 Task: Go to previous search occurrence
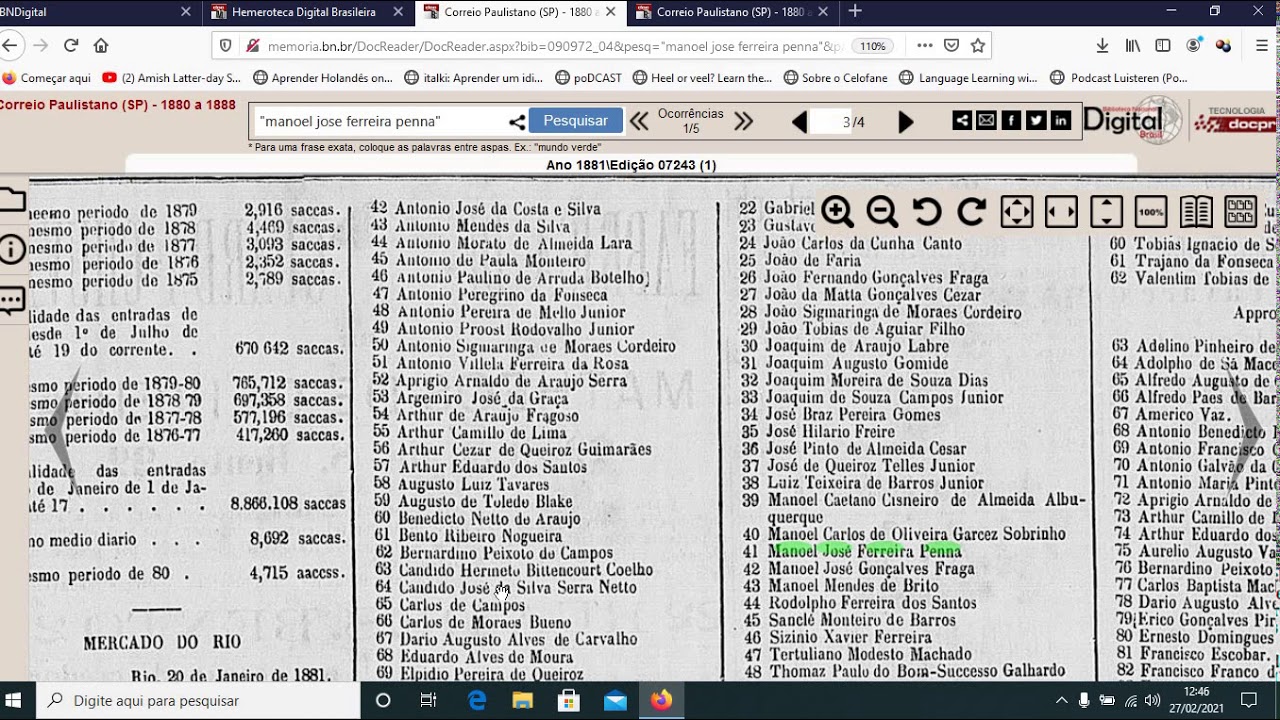(x=638, y=122)
